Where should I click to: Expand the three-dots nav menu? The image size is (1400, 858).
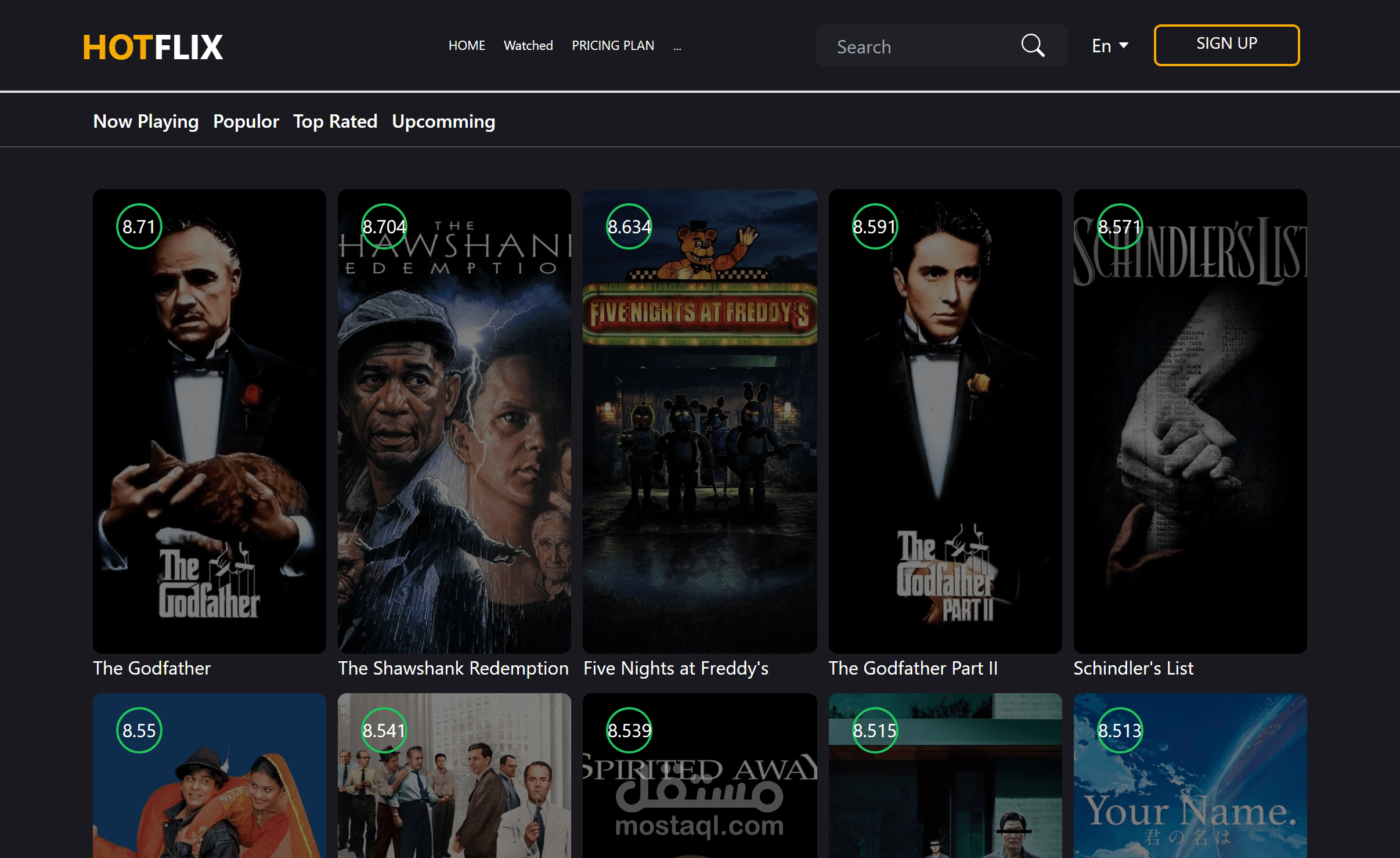(x=677, y=46)
